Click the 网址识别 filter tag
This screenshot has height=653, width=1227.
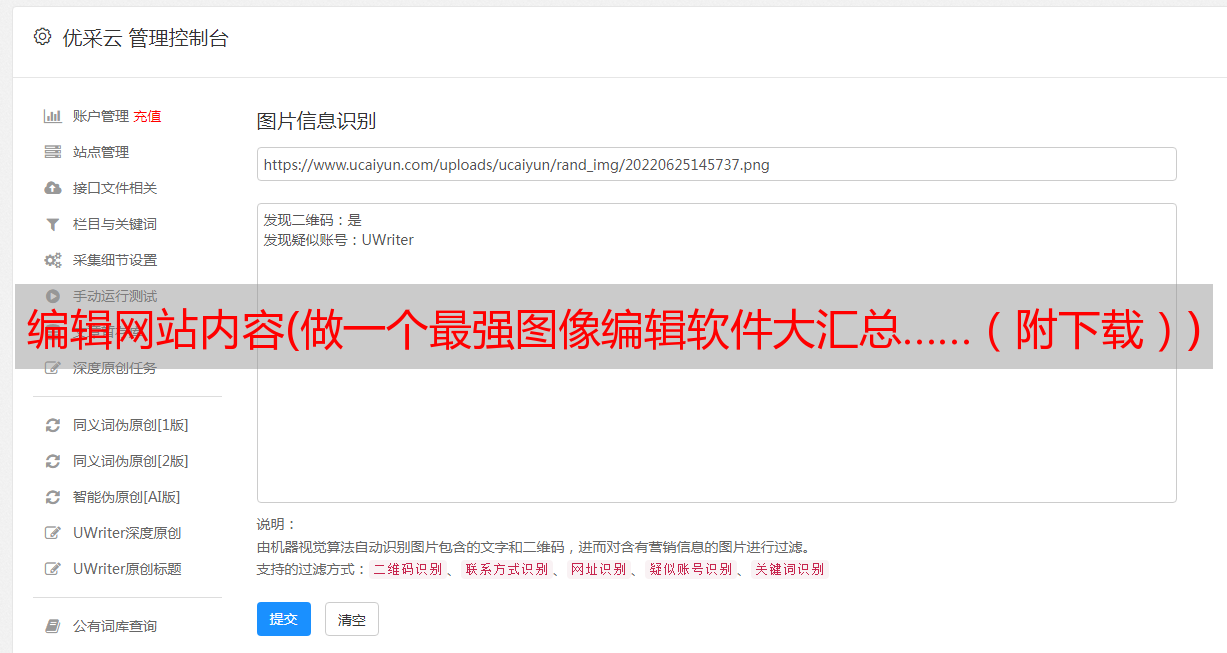point(598,569)
